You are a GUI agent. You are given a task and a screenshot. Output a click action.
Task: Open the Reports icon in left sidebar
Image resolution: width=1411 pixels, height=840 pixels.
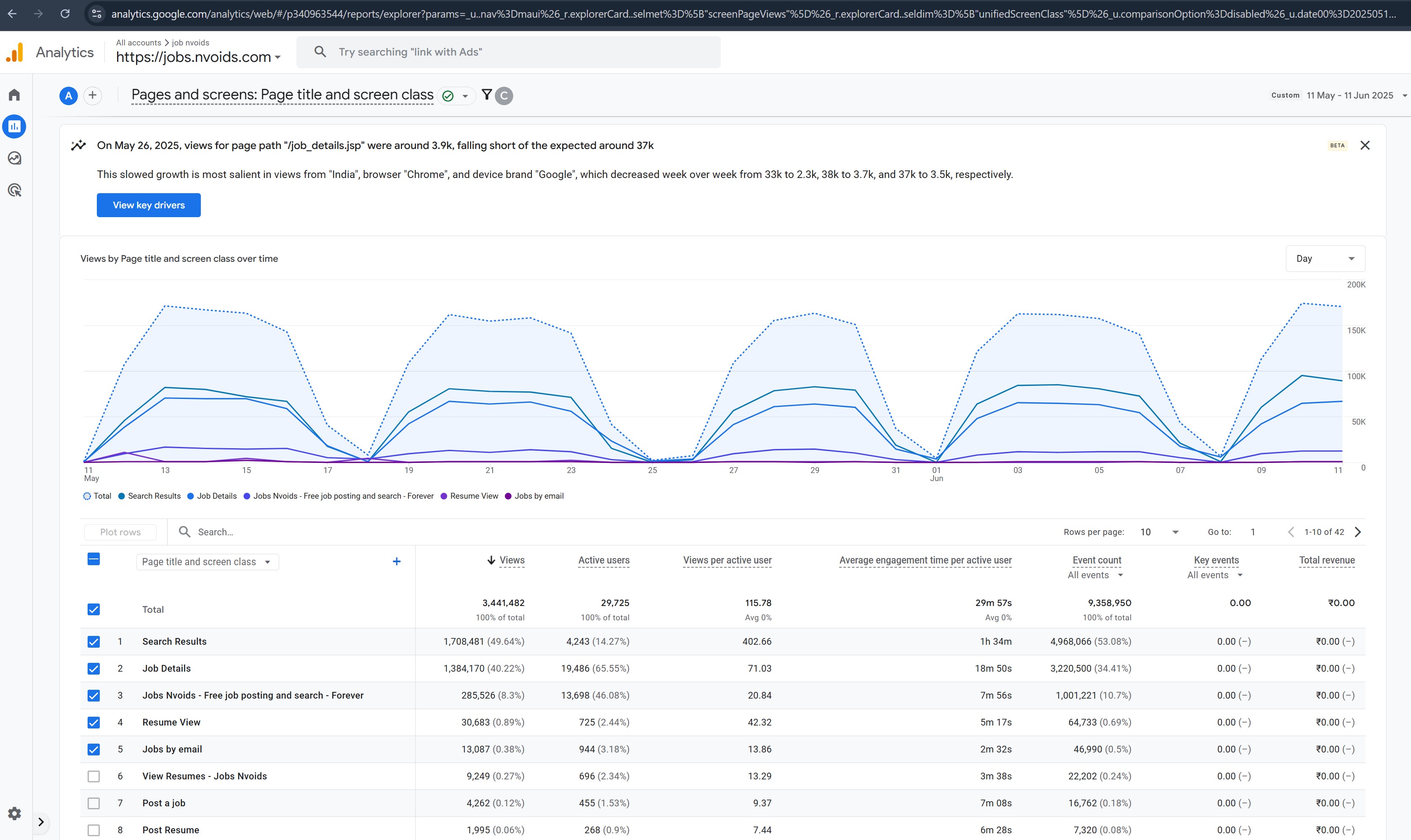click(15, 126)
